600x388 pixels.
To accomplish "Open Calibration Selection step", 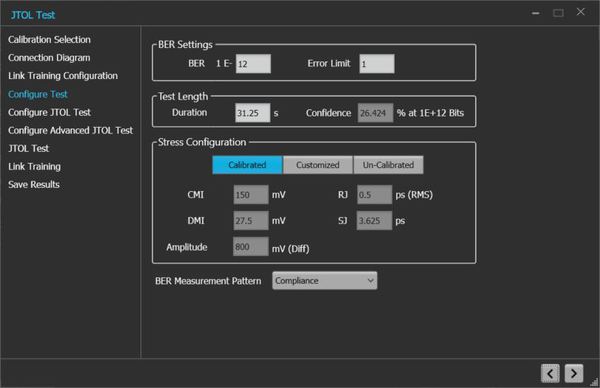I will tap(49, 39).
